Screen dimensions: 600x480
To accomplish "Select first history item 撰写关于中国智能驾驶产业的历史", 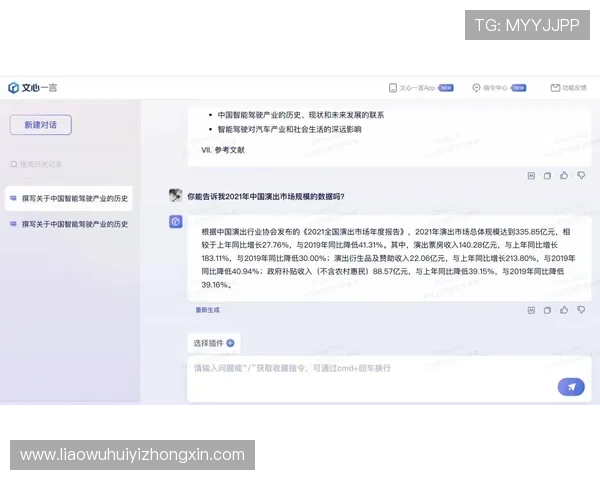I will click(68, 198).
